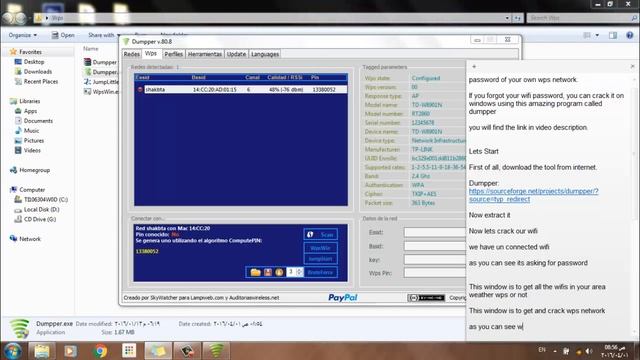The image size is (640, 360).
Task: Focus the Key input field
Action: 435,260
